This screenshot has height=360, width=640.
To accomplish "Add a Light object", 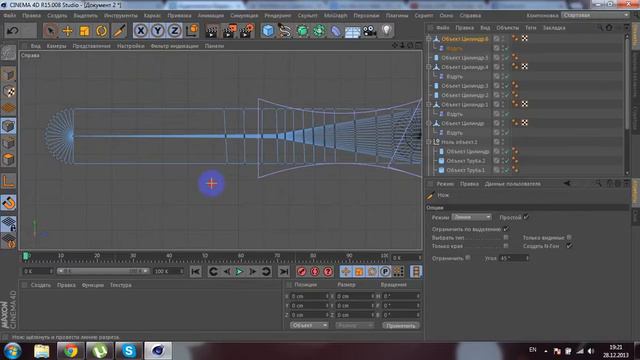I will click(387, 31).
